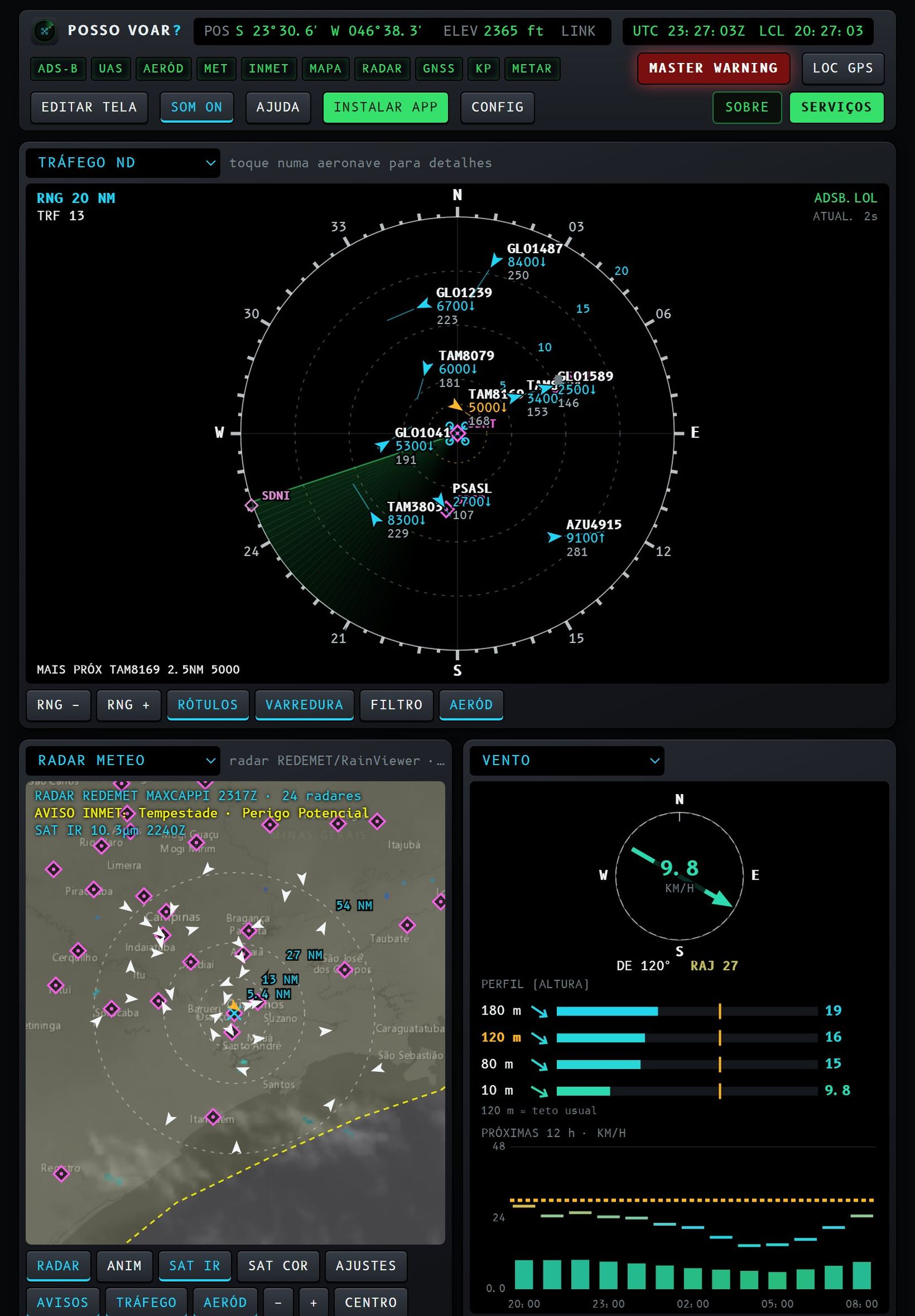Click the 80 m wind profile bar
Screen dimensions: 915x1316
(x=687, y=1064)
